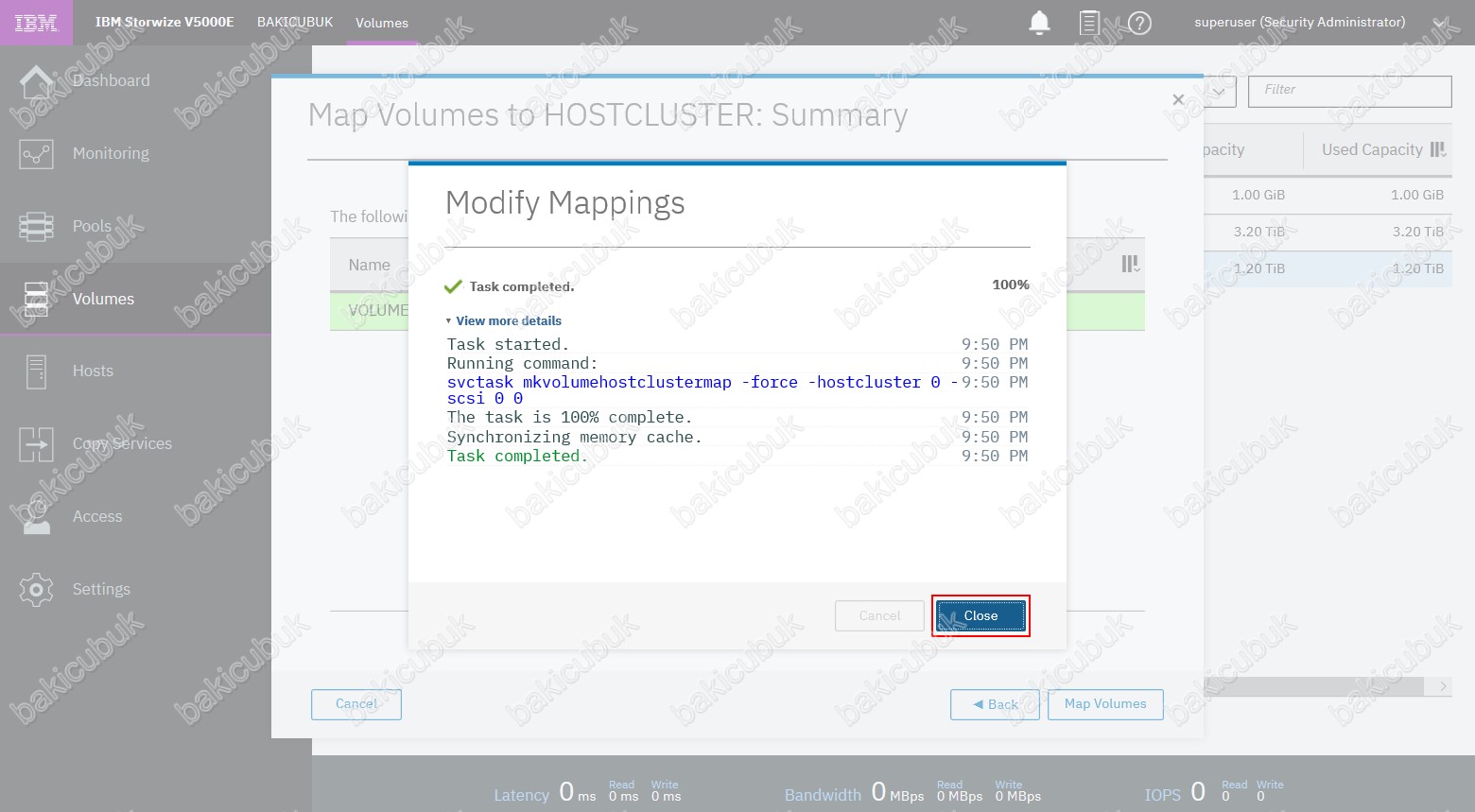Viewport: 1475px width, 812px height.
Task: Click the 3.20 TiB used capacity cell
Action: point(1417,232)
